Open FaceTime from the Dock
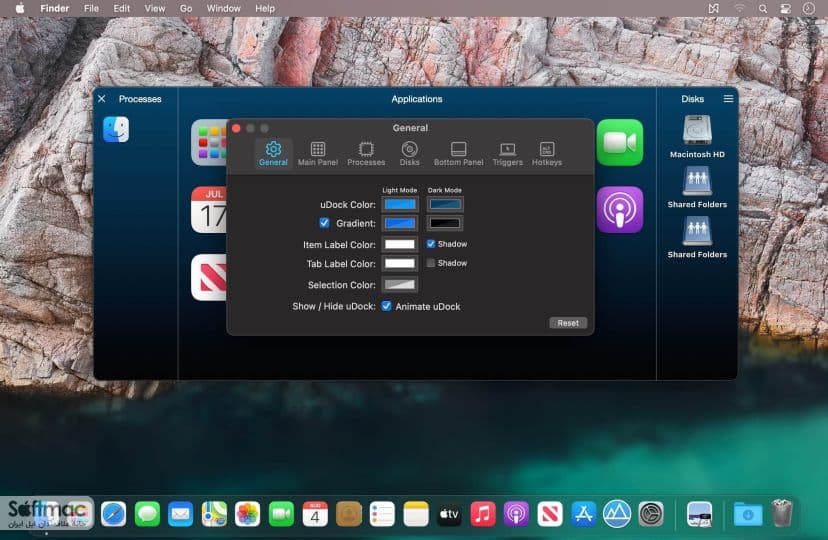 [x=281, y=514]
